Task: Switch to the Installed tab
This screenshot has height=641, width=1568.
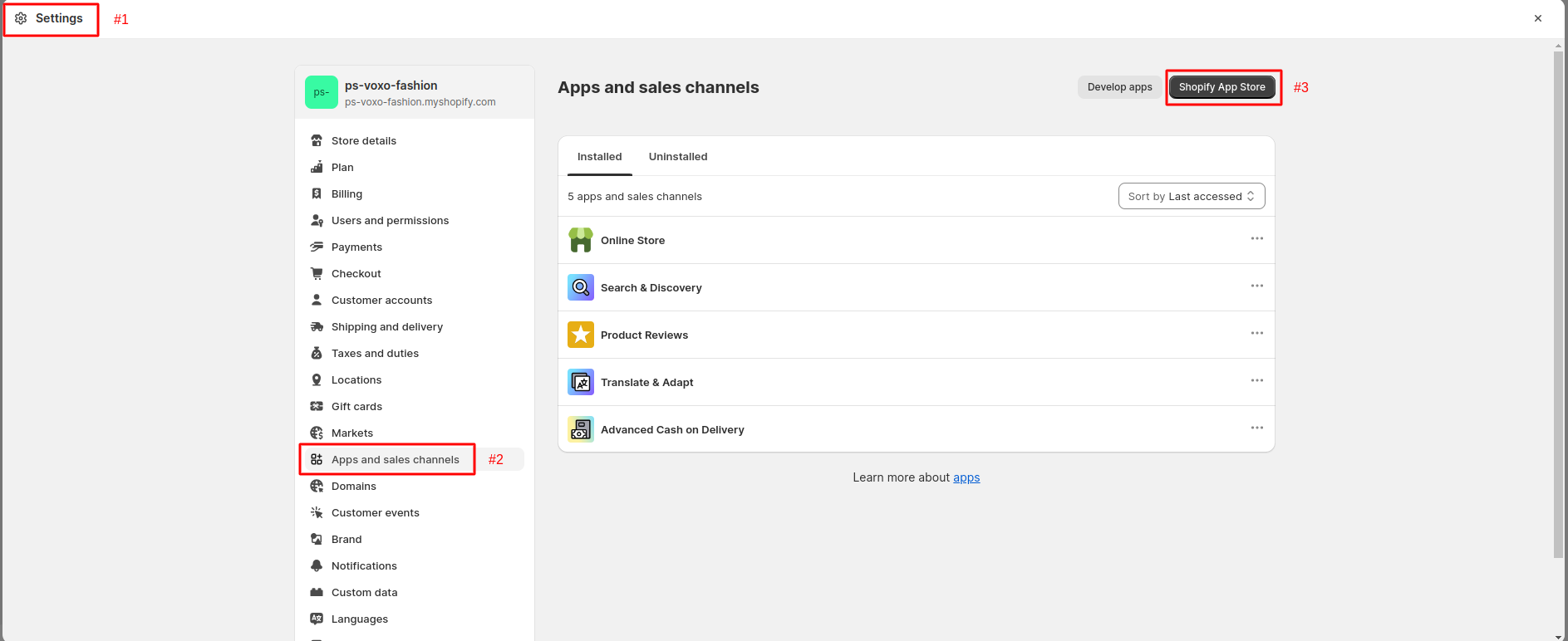Action: (600, 156)
